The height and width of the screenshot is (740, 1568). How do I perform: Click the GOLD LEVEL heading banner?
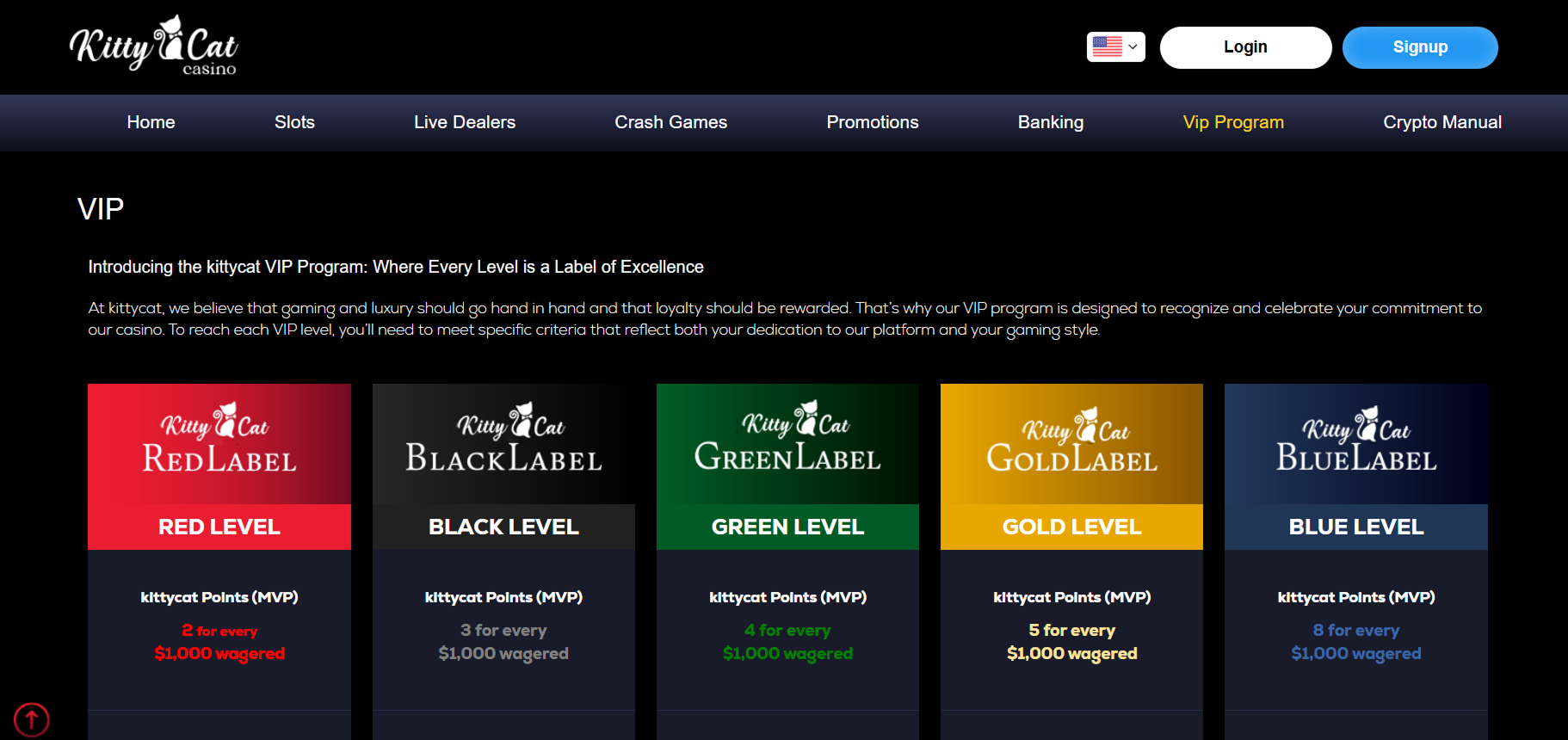click(x=1071, y=527)
